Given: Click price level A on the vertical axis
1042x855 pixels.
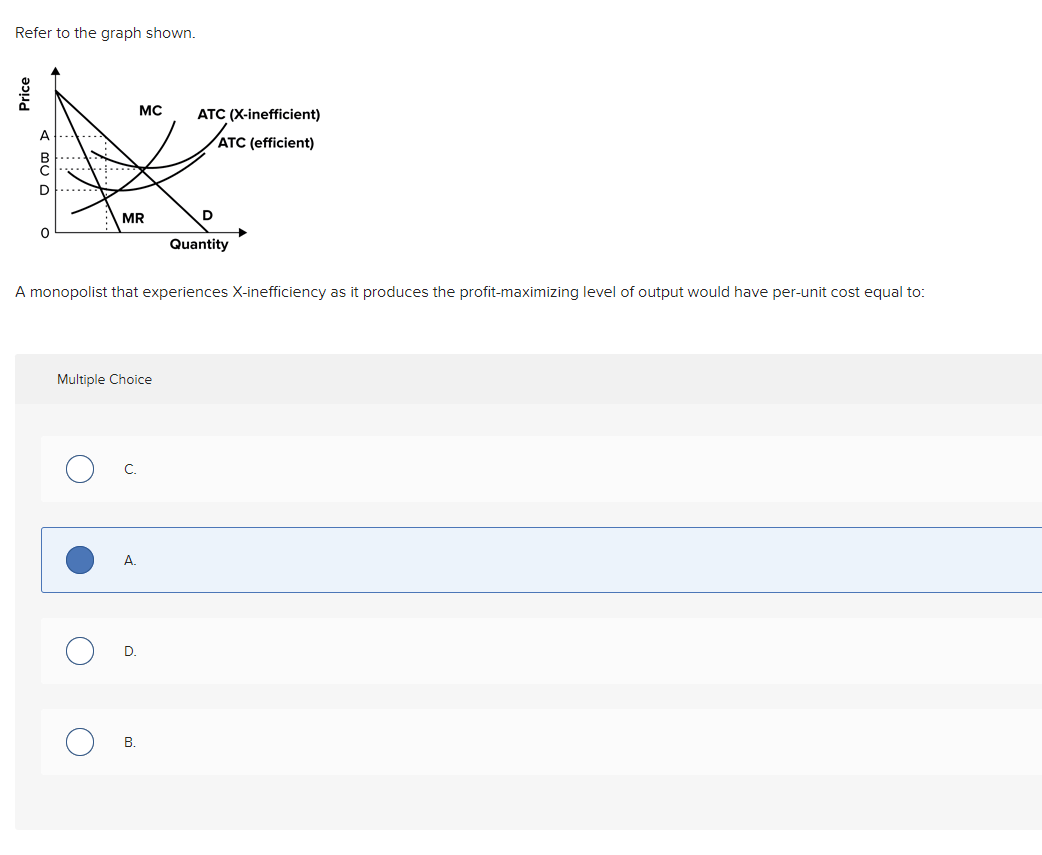Looking at the screenshot, I should [x=44, y=135].
